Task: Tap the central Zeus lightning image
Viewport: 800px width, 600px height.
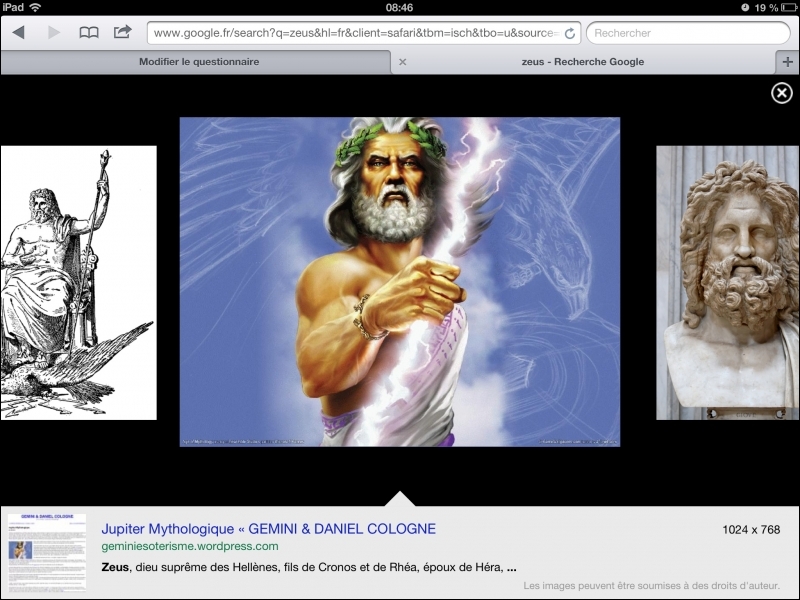Action: point(399,282)
